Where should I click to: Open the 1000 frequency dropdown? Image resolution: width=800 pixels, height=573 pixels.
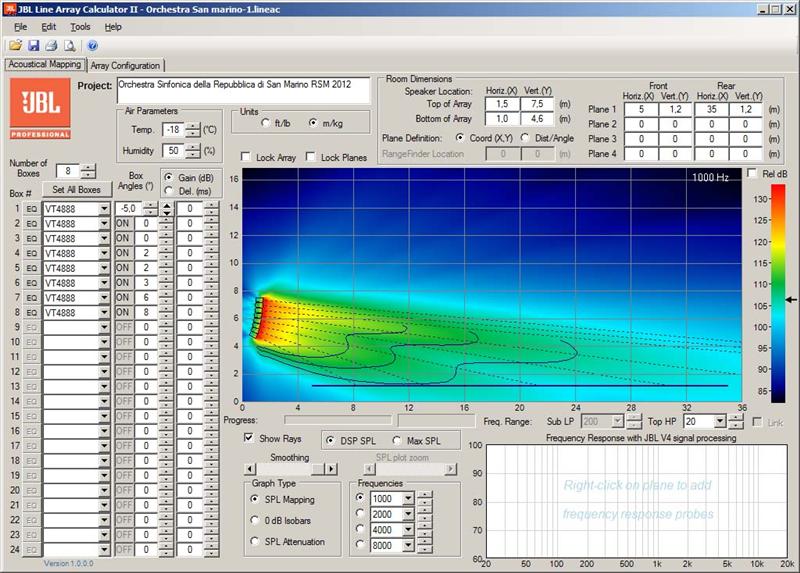[x=408, y=499]
